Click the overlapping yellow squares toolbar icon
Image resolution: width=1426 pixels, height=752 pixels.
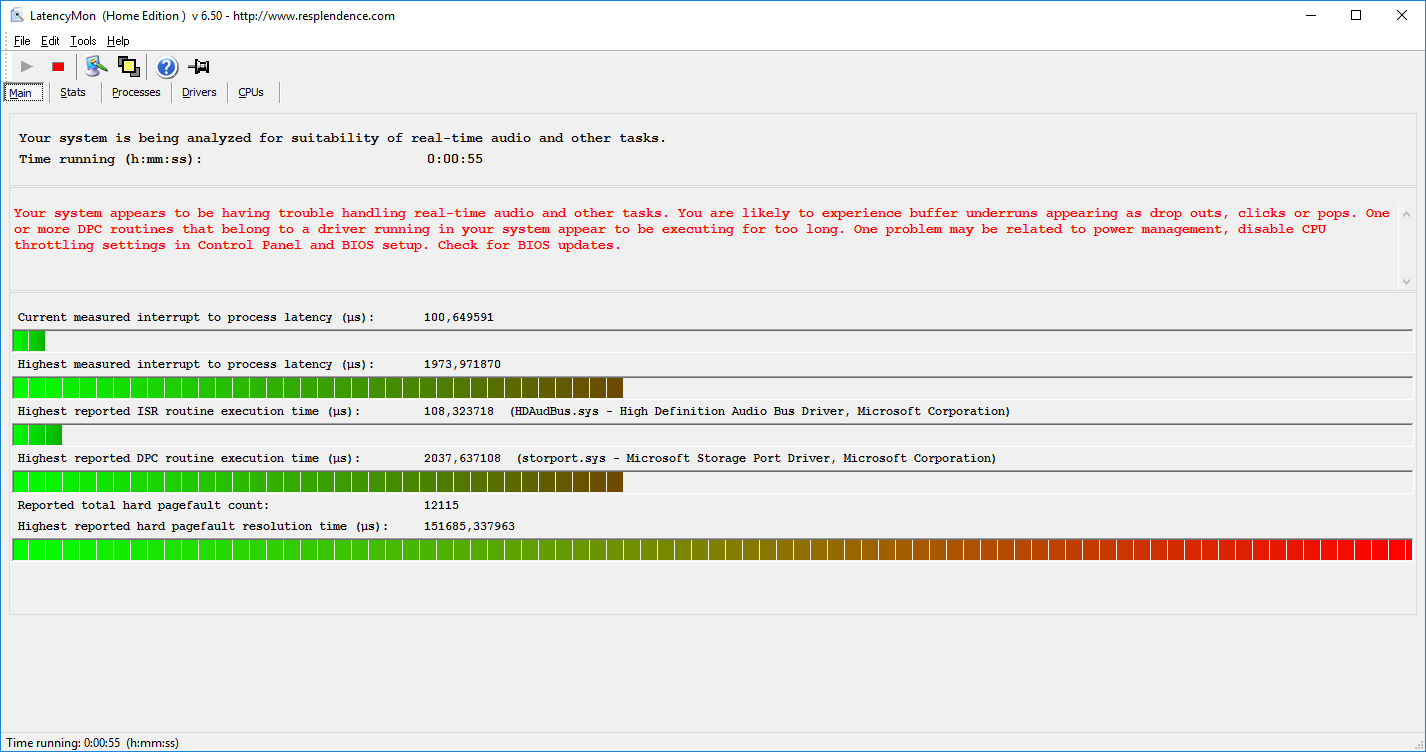128,67
